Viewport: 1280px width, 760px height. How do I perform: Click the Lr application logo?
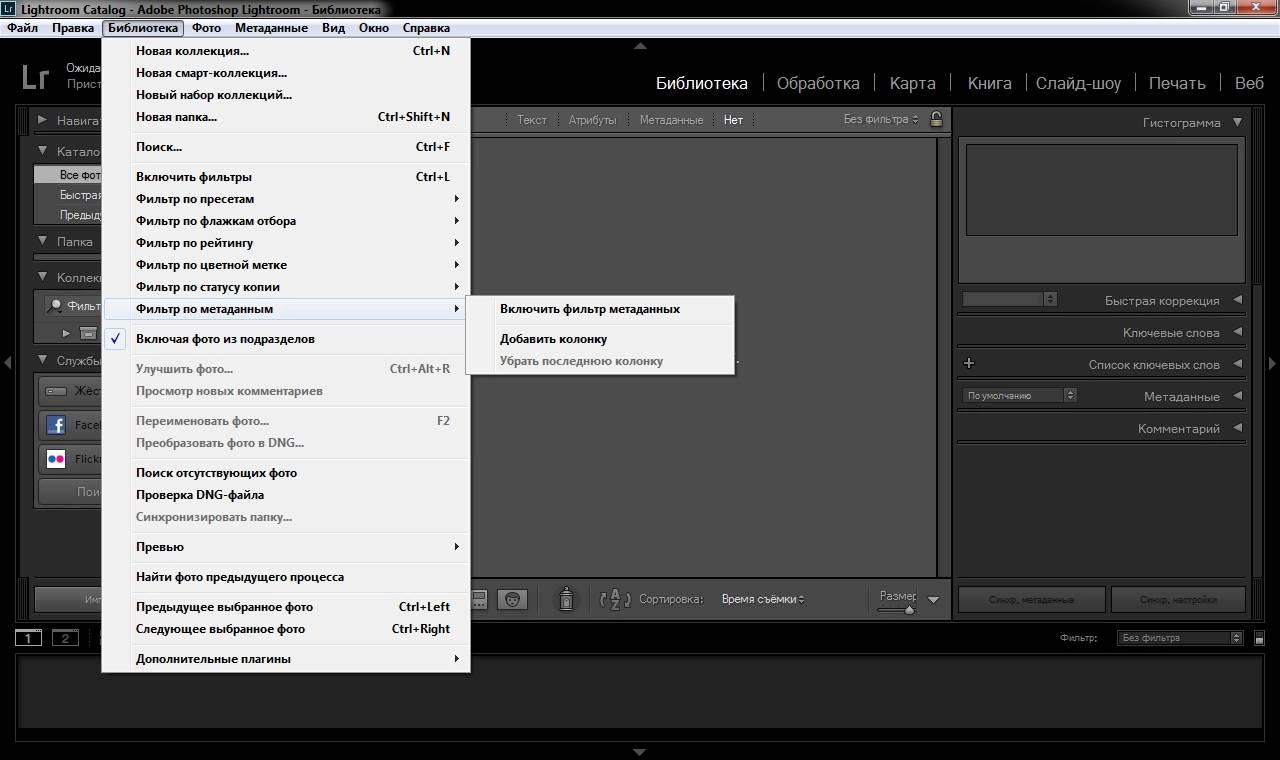tap(35, 76)
